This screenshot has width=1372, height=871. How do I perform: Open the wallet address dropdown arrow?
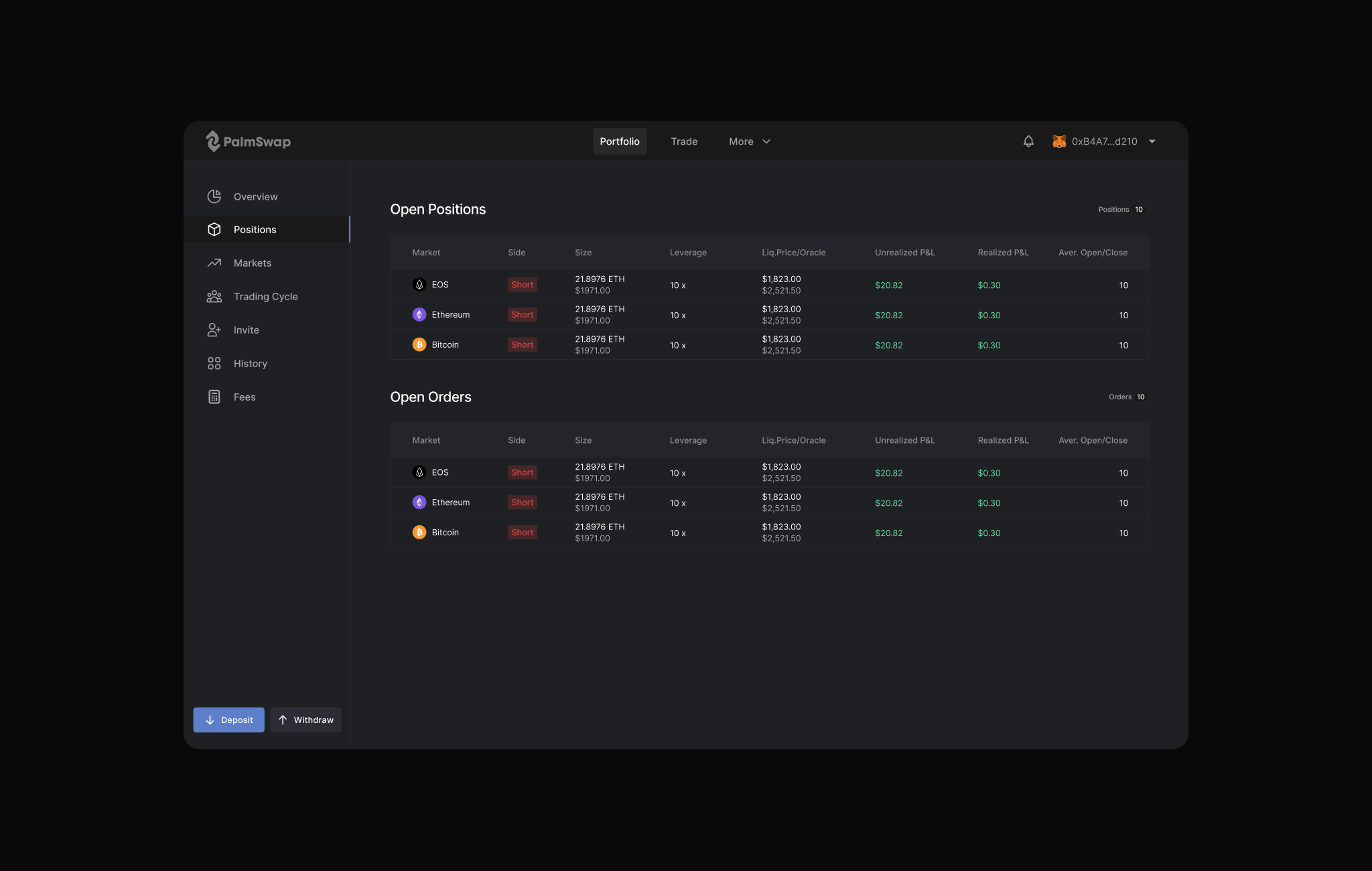[1152, 141]
